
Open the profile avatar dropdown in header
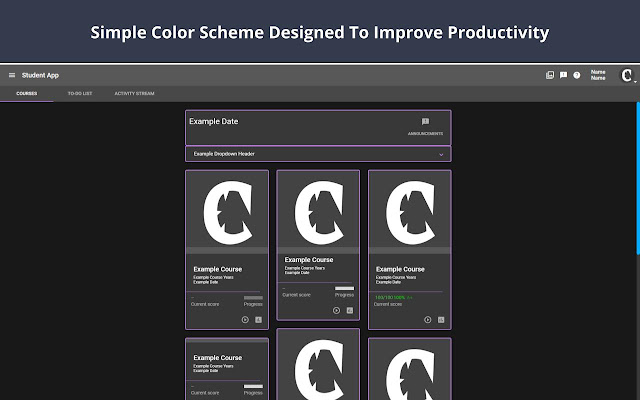(627, 76)
